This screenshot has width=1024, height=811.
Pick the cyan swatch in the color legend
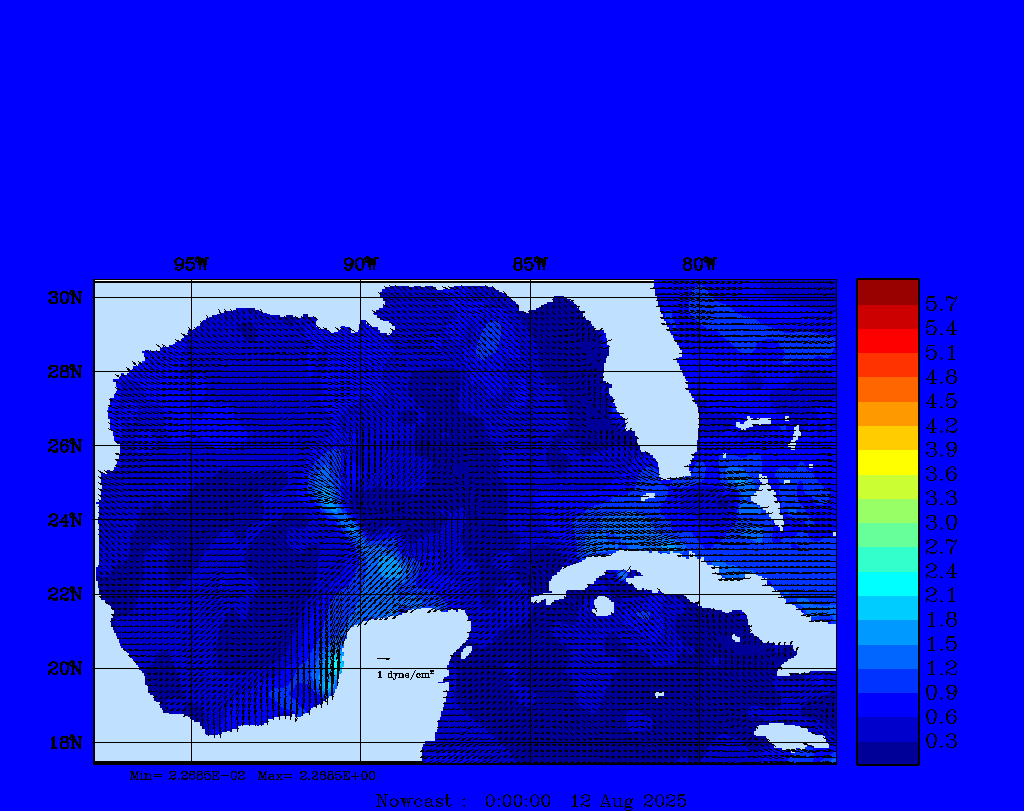(887, 583)
